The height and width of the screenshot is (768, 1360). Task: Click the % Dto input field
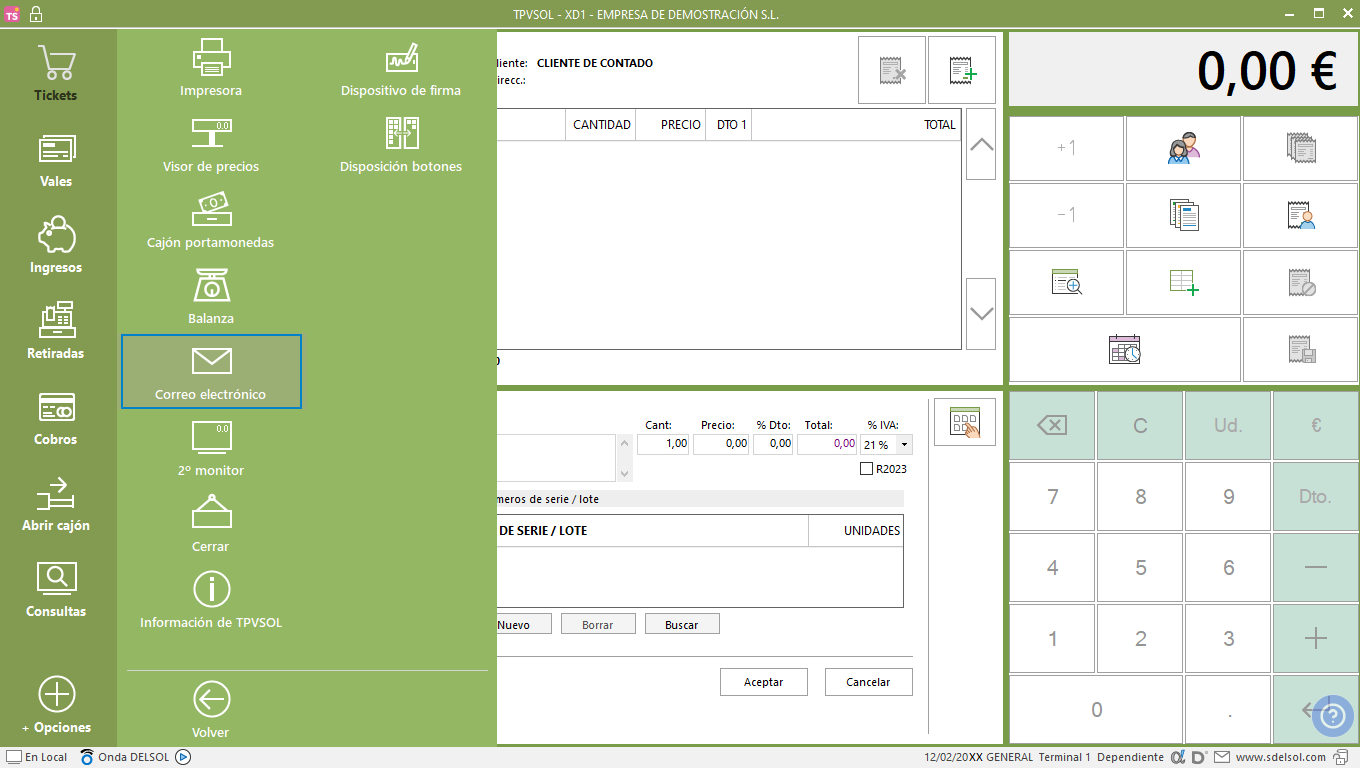(x=773, y=444)
